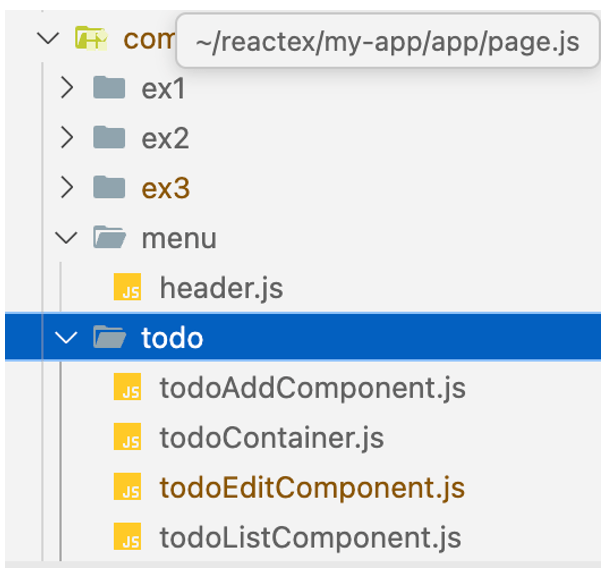Click the JS icon beside header.js
615x574 pixels.
129,289
